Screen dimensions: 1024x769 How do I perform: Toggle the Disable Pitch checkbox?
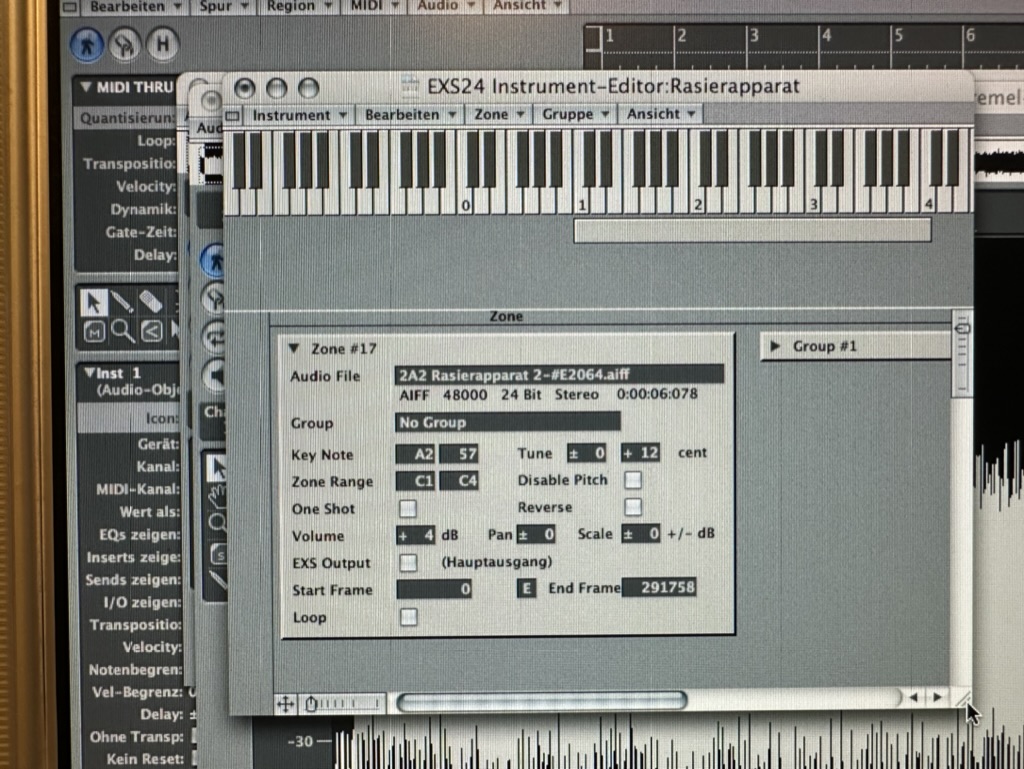[x=633, y=480]
